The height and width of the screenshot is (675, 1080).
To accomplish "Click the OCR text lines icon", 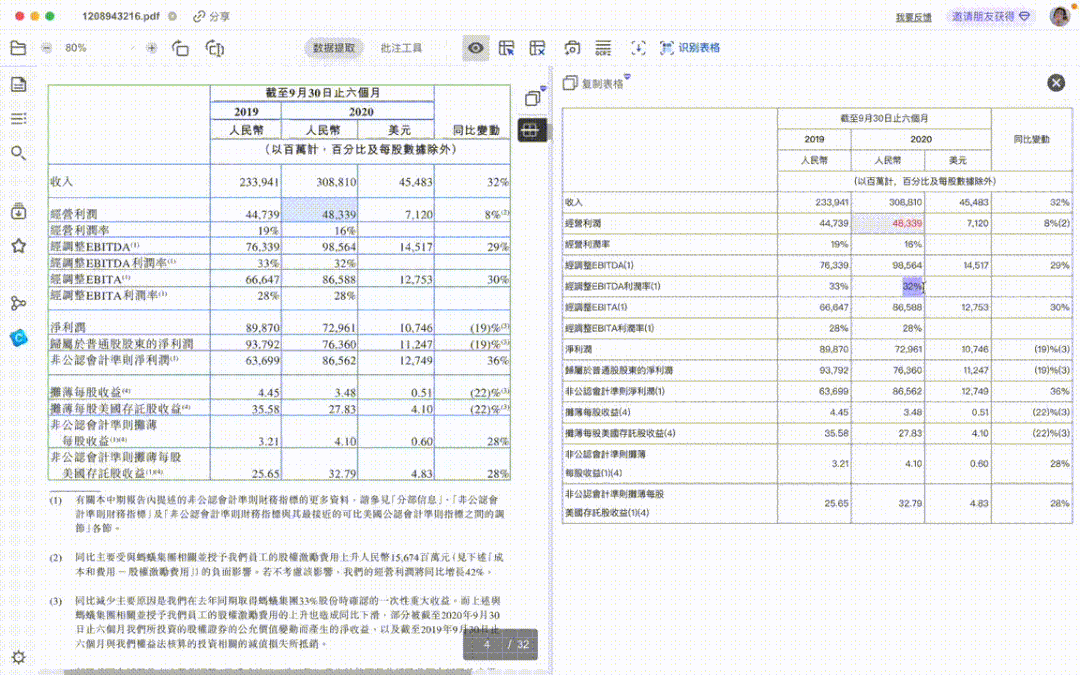I will click(603, 48).
